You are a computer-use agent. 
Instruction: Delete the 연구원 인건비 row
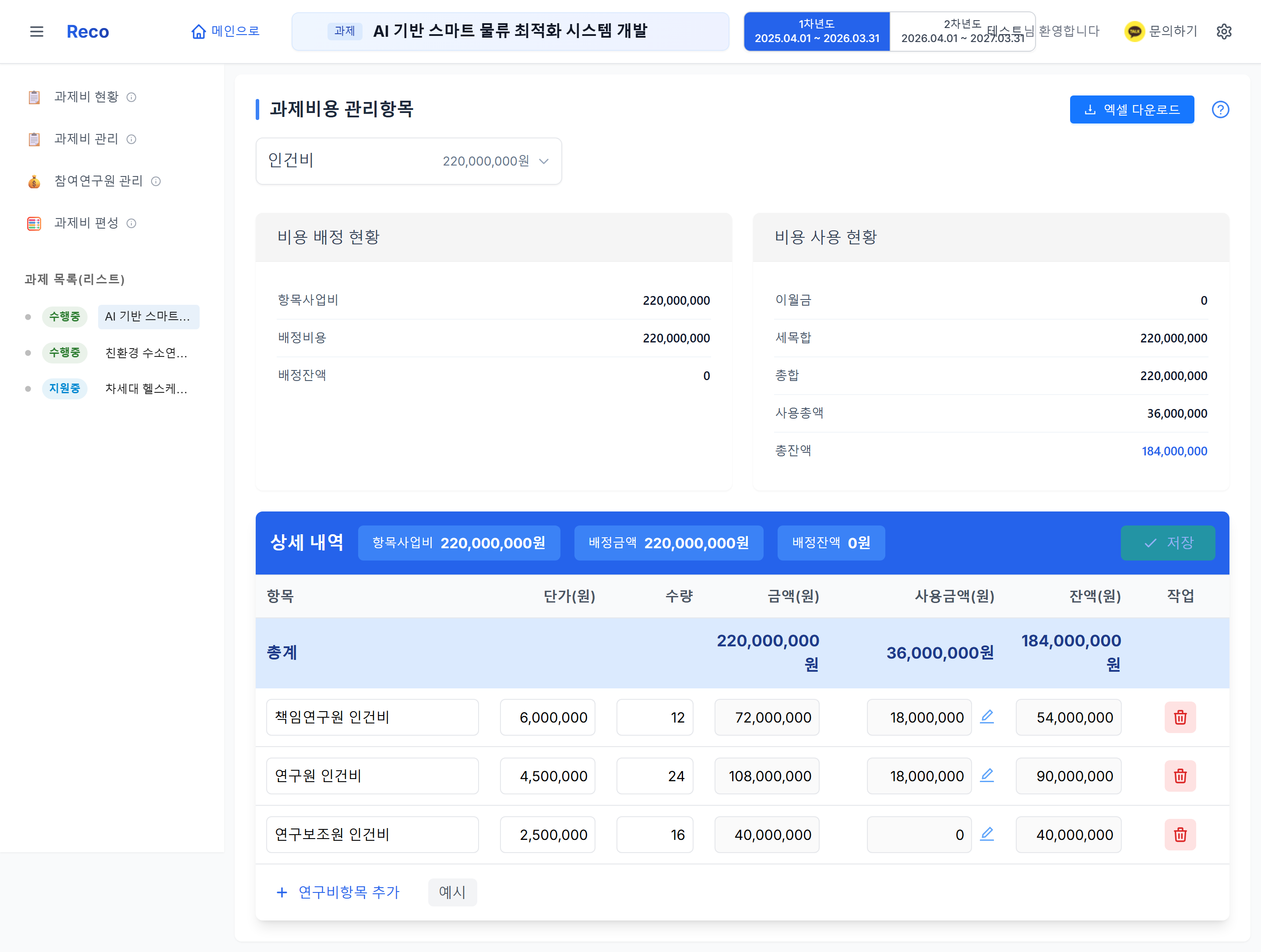click(1180, 776)
